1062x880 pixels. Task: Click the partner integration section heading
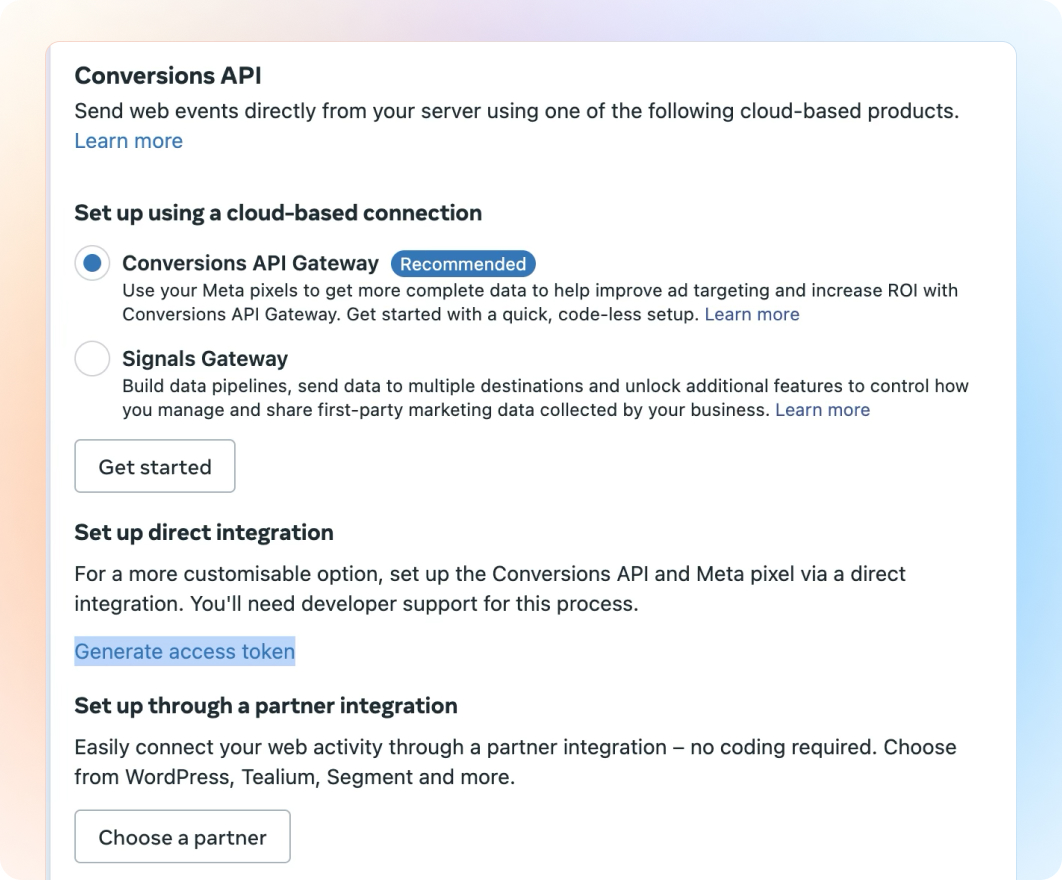(x=266, y=706)
